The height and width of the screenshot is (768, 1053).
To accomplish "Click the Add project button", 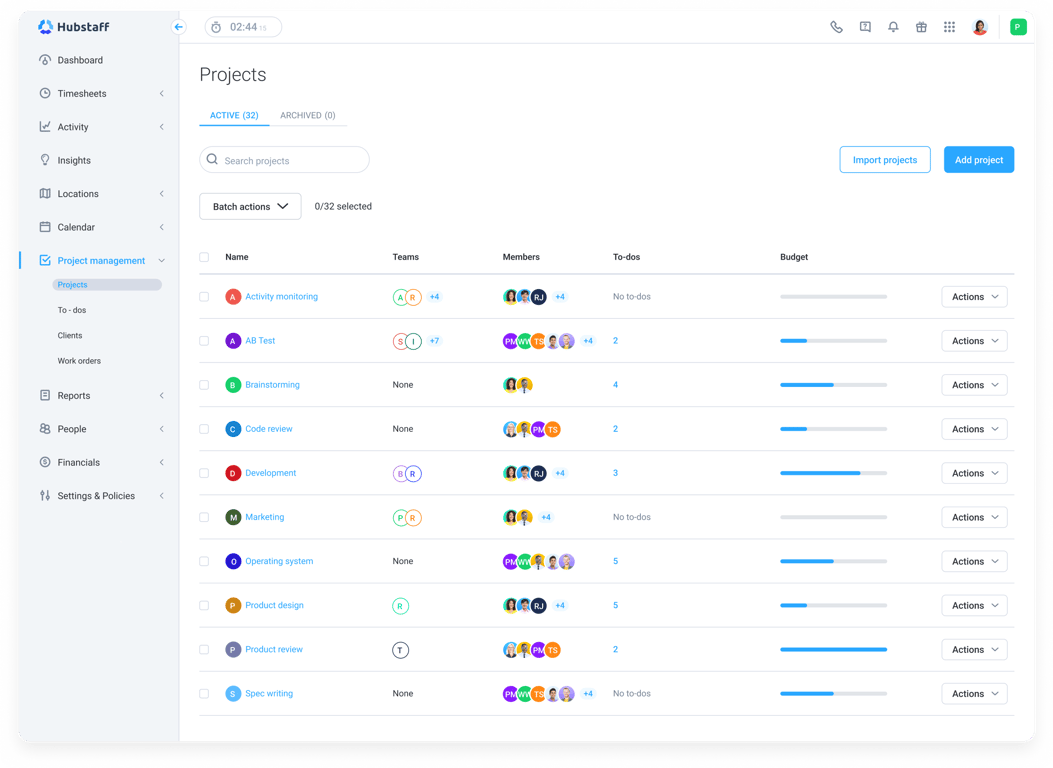I will (x=978, y=160).
